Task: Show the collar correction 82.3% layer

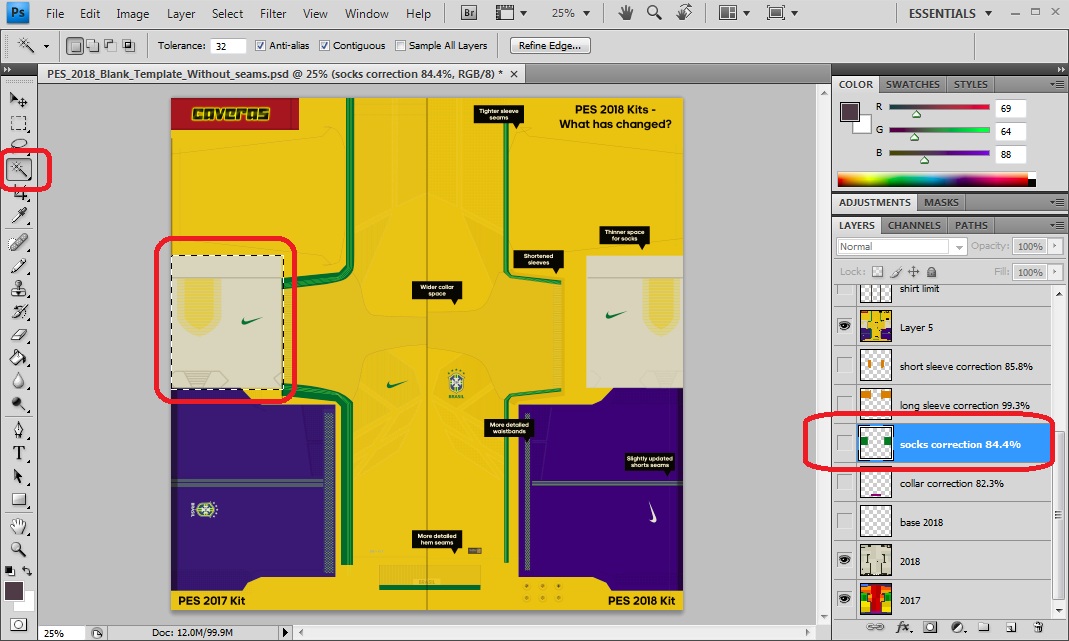Action: 845,482
